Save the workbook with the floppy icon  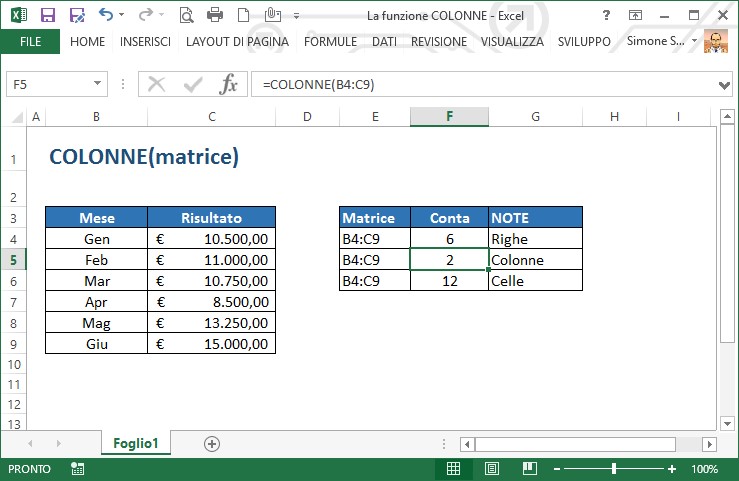tap(48, 15)
